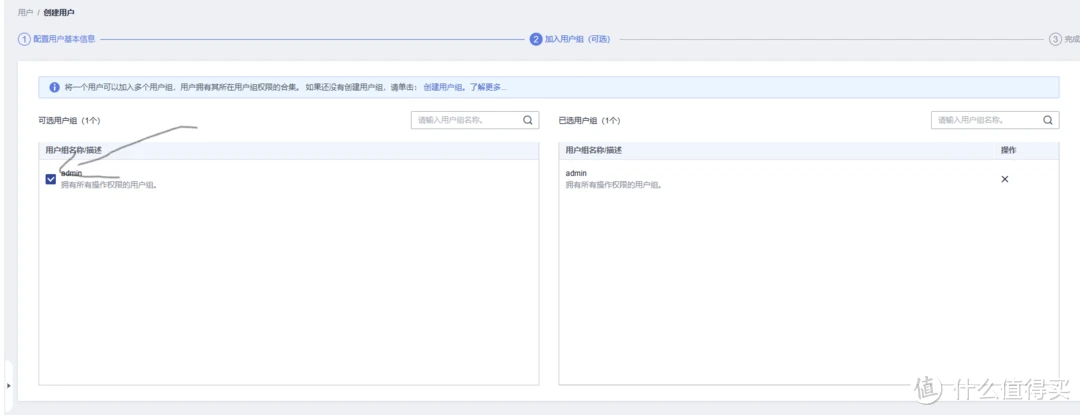
Task: Click admin name in selected groups list
Action: point(576,173)
